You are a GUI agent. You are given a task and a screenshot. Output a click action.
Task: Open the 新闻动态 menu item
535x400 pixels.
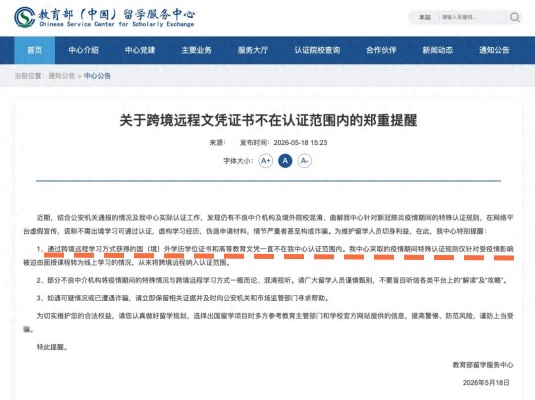tap(438, 50)
